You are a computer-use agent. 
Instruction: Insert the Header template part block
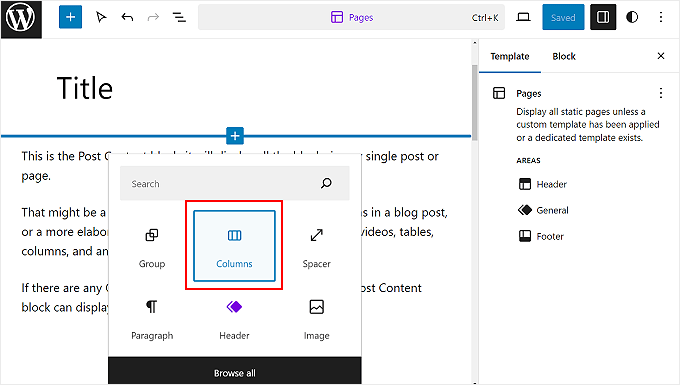coord(234,319)
